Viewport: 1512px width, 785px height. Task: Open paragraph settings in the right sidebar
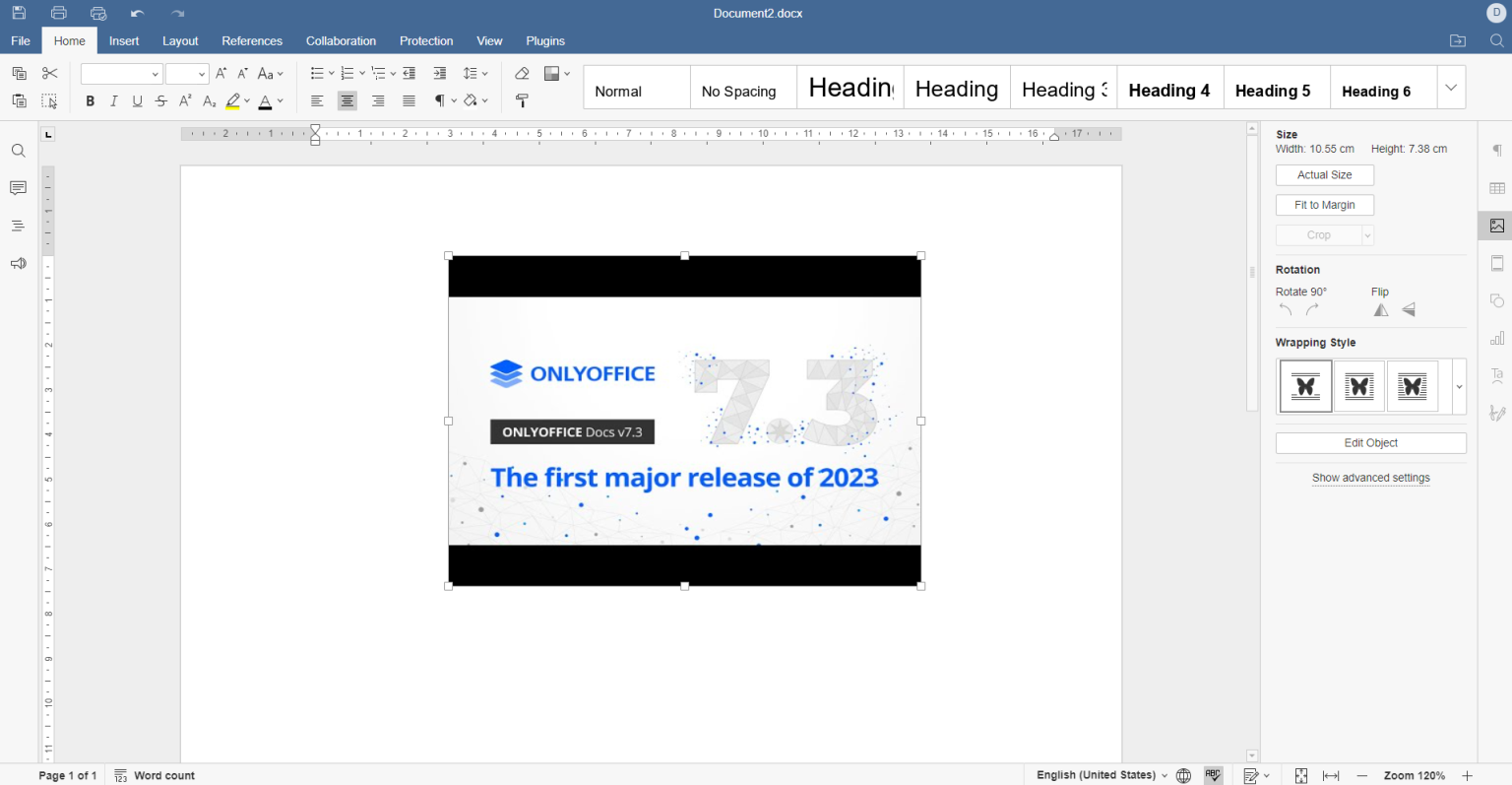(1497, 150)
